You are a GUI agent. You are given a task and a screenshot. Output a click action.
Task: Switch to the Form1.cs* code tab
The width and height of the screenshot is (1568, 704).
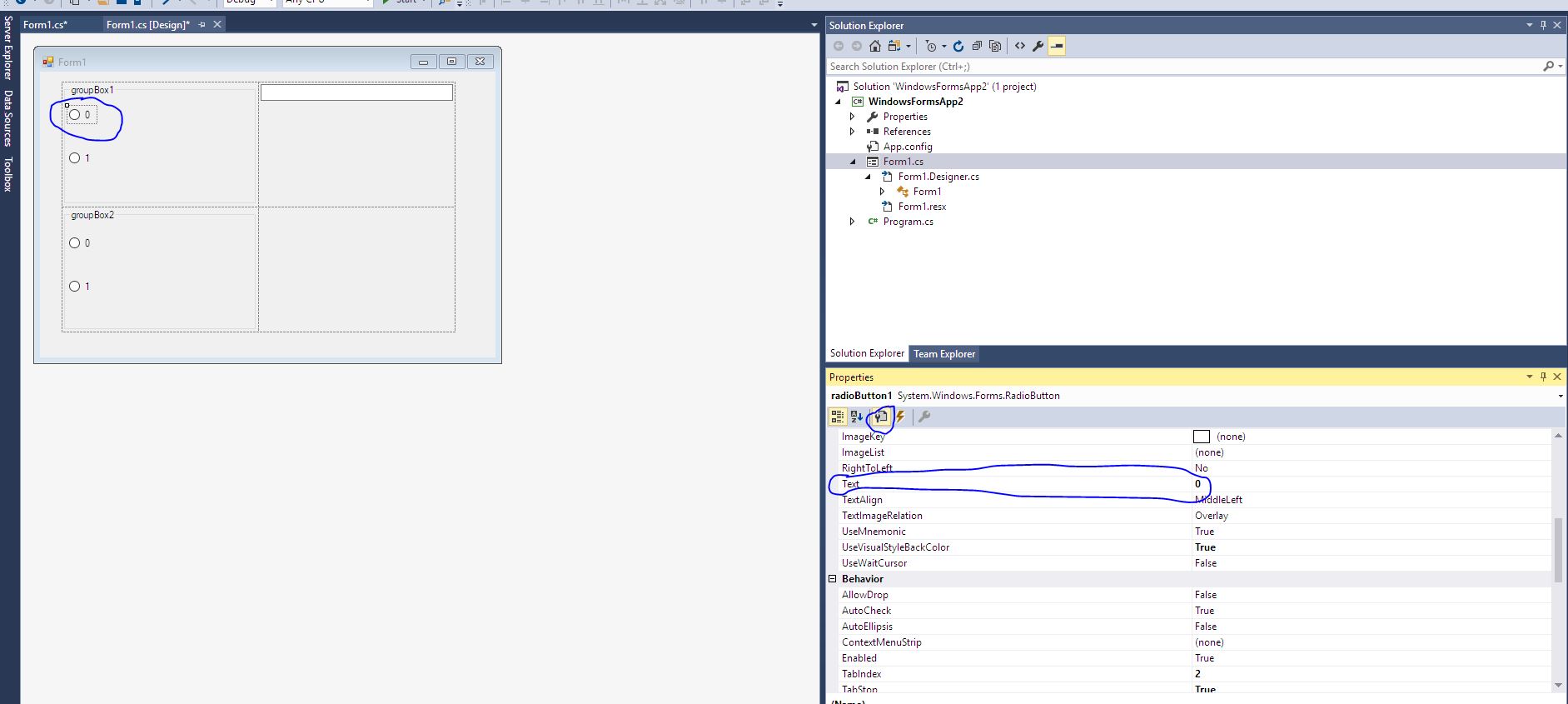coord(45,25)
